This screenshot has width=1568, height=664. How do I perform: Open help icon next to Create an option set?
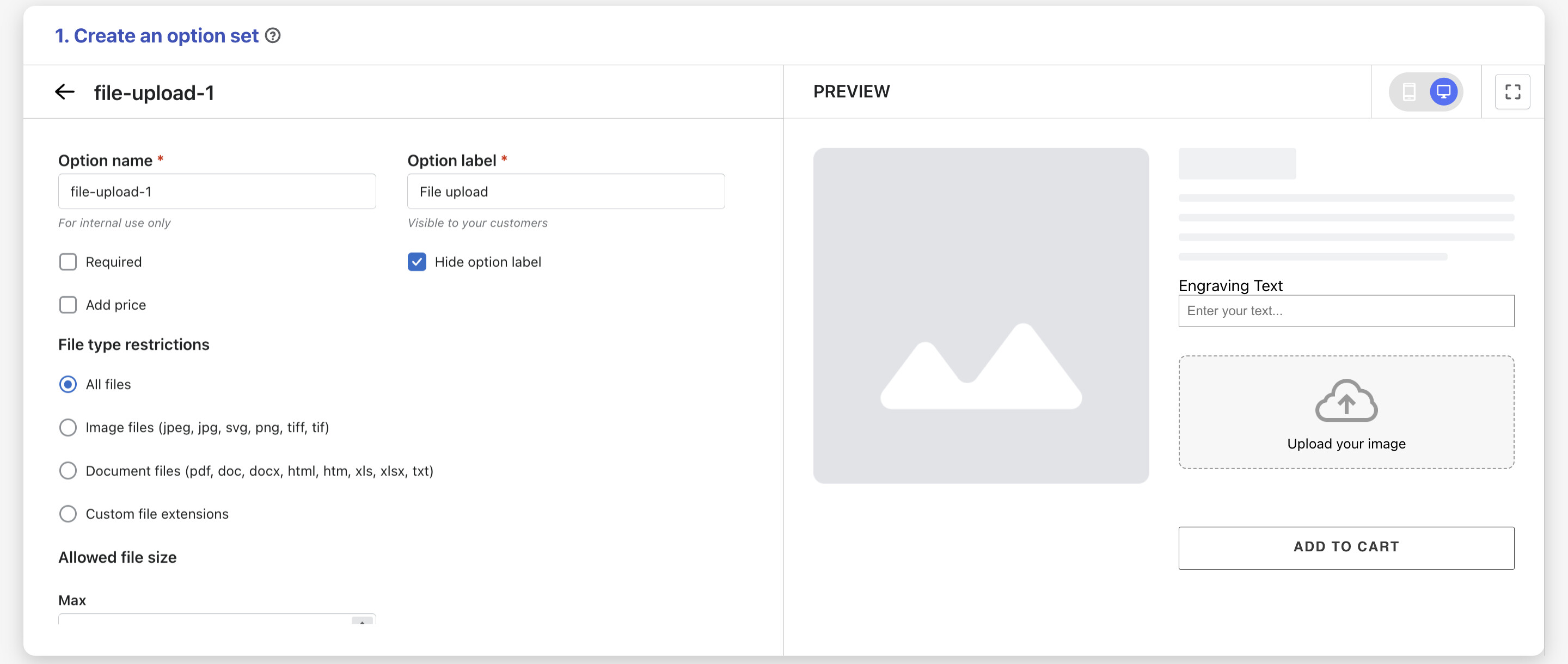click(273, 36)
